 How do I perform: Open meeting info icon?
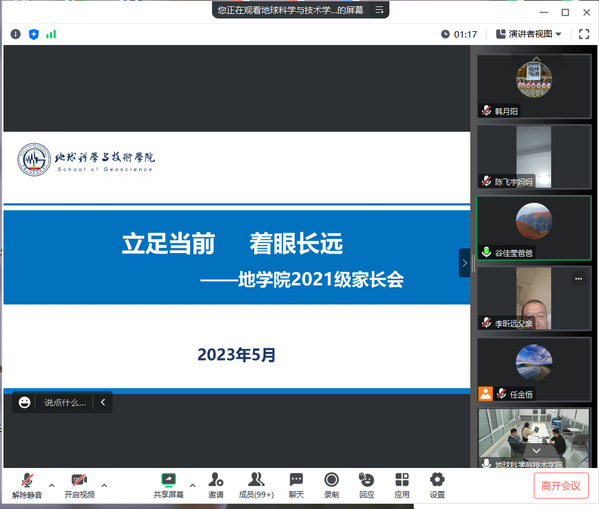(15, 34)
